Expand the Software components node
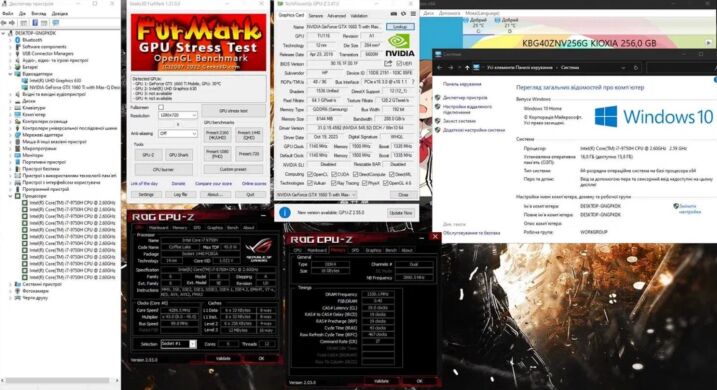Image resolution: width=717 pixels, height=390 pixels. tap(10, 47)
